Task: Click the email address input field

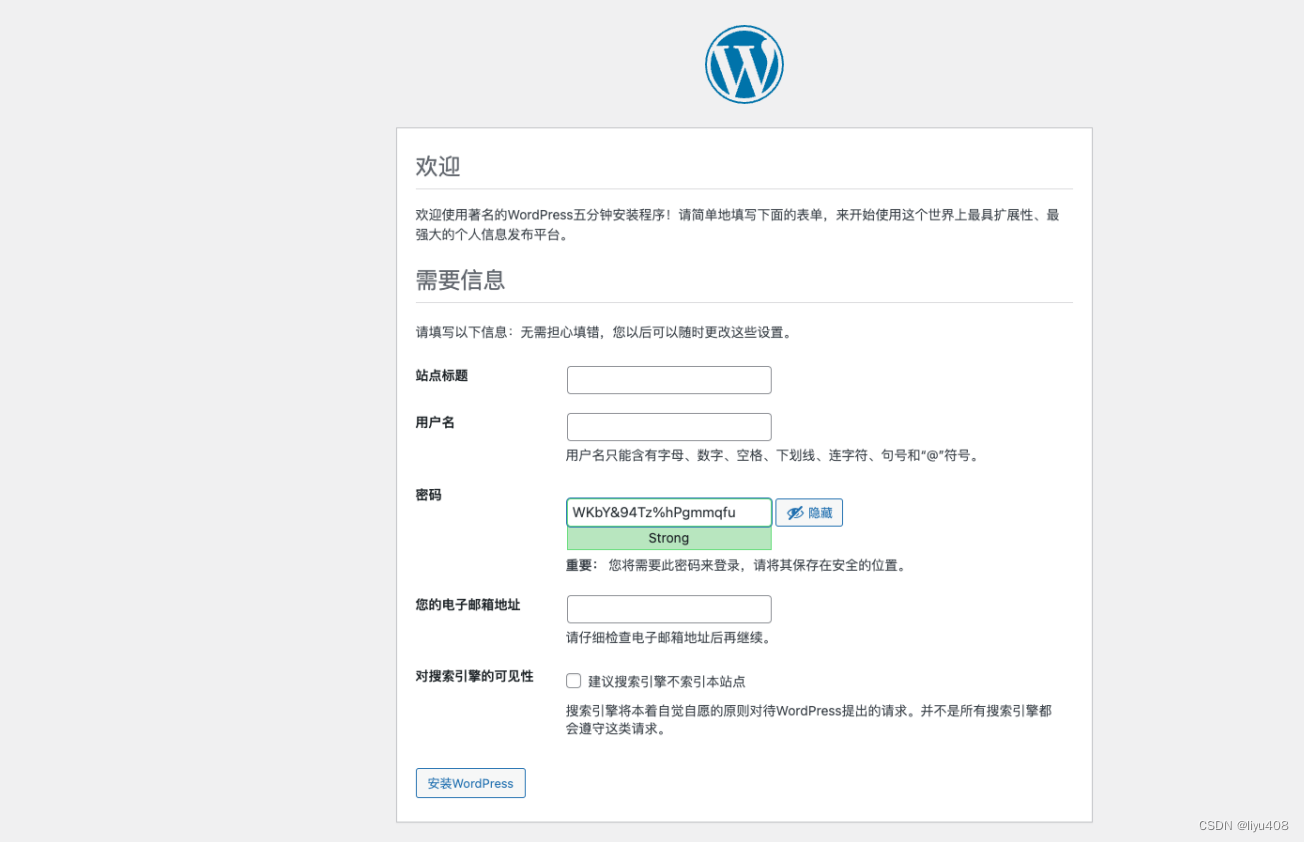Action: (x=668, y=609)
